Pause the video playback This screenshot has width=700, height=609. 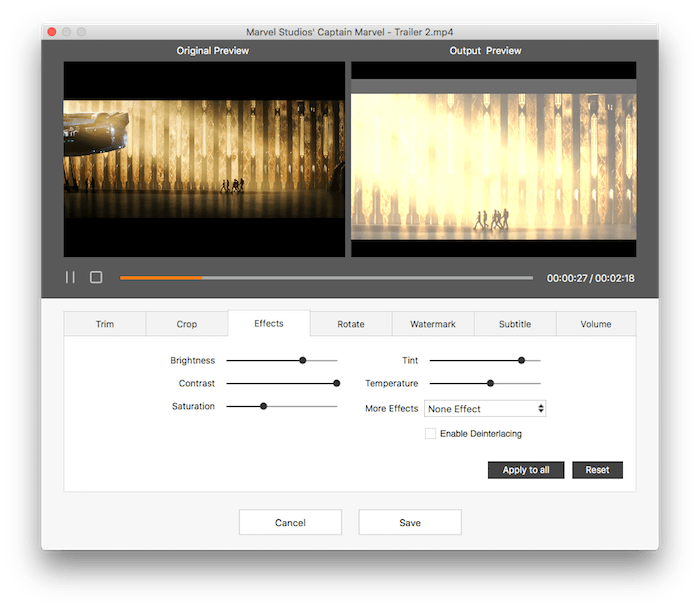(x=70, y=277)
